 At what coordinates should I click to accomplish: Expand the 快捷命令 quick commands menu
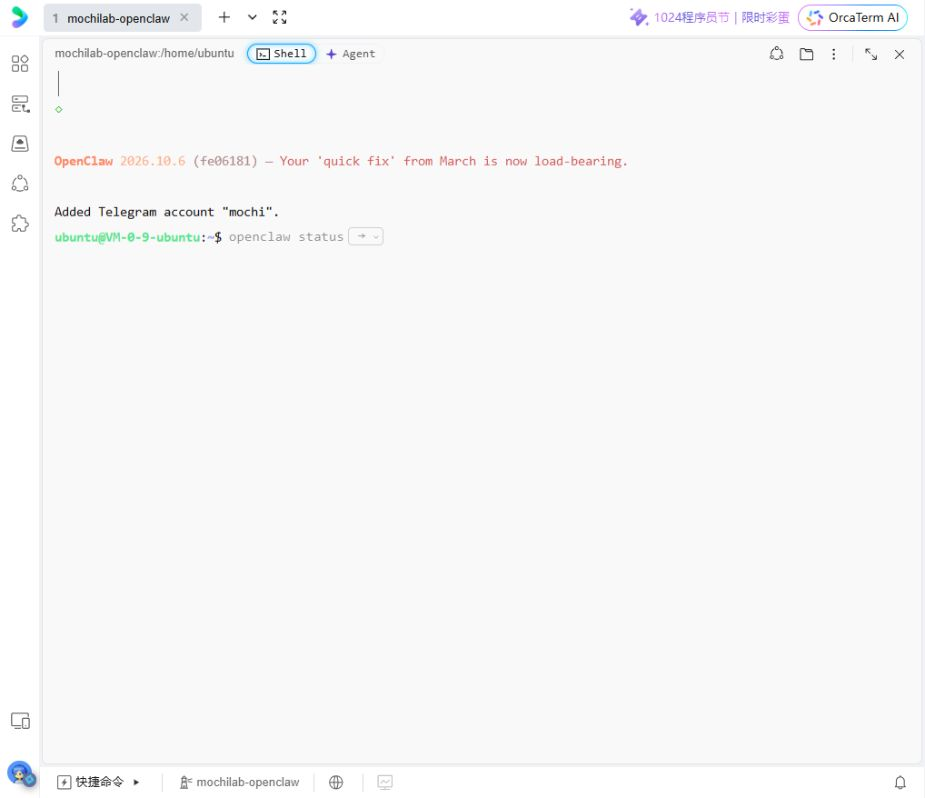(99, 782)
